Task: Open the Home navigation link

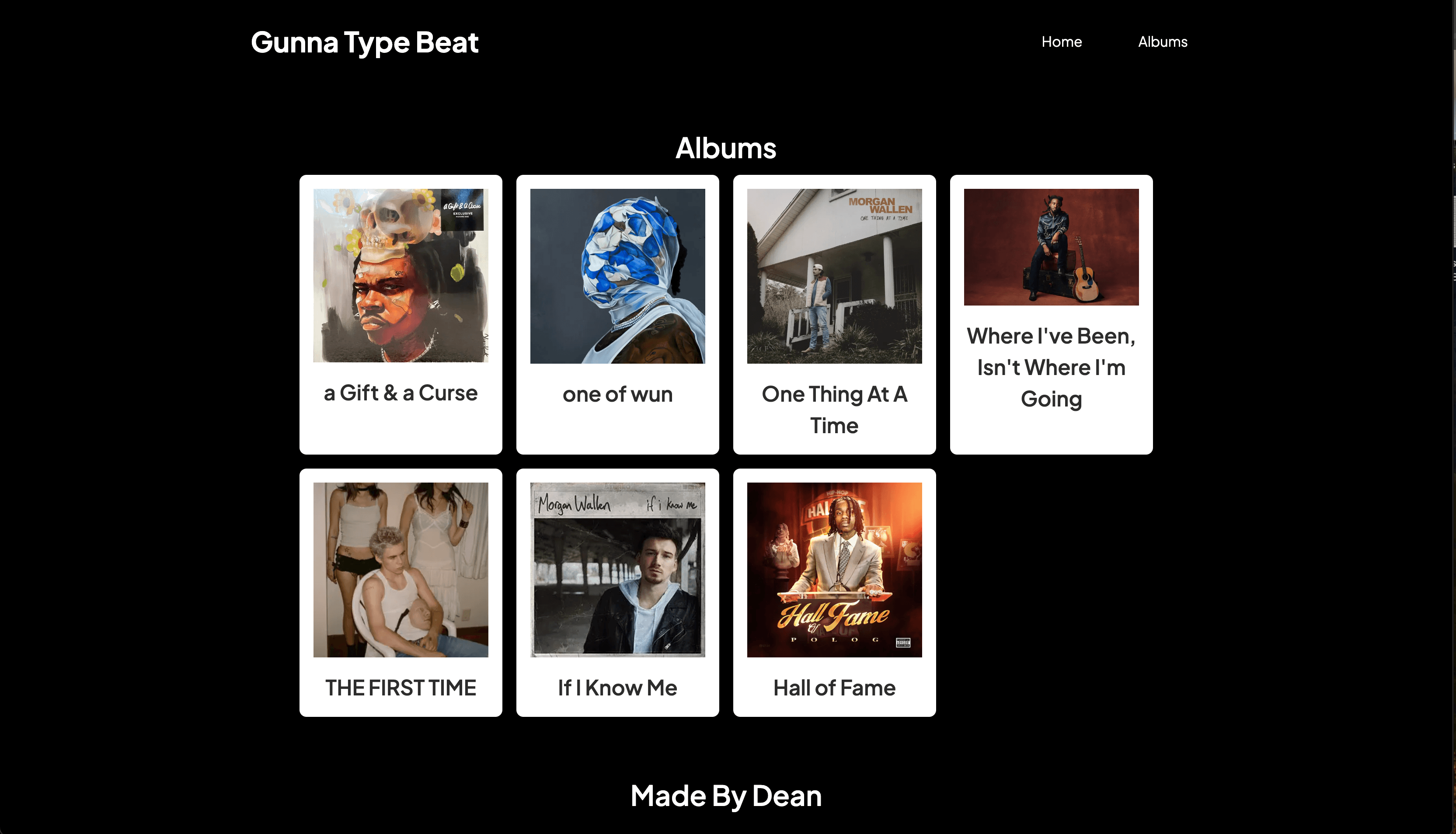Action: pyautogui.click(x=1061, y=42)
